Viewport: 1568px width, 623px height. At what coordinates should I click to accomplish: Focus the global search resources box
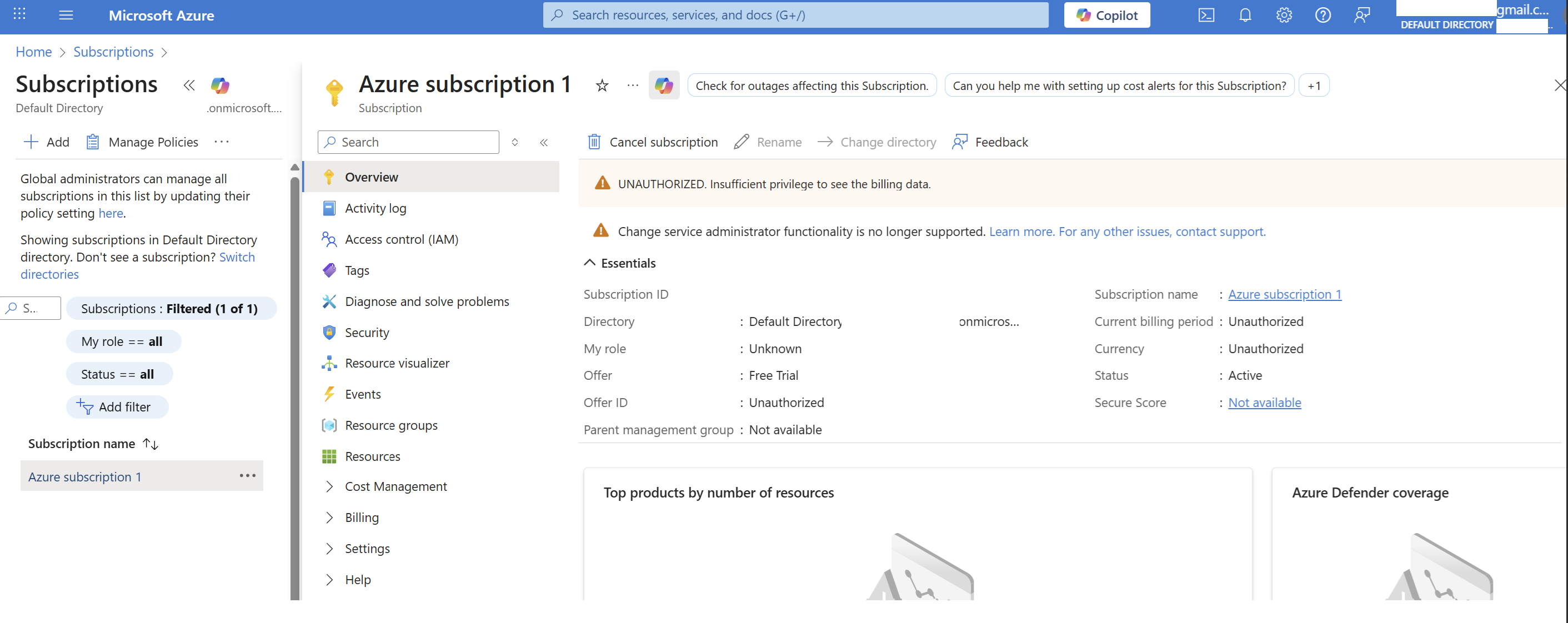pyautogui.click(x=795, y=15)
